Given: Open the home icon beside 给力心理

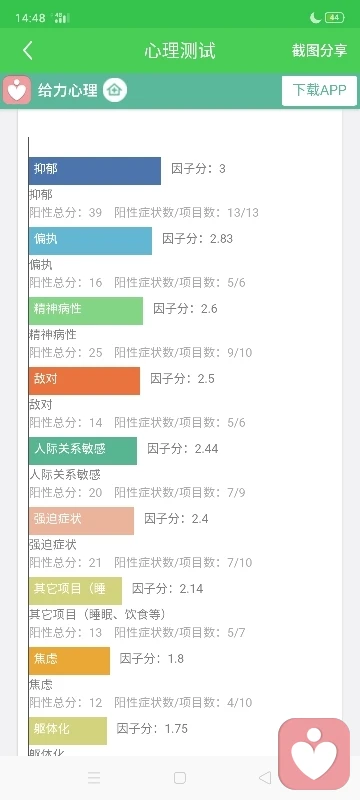Looking at the screenshot, I should (x=115, y=91).
